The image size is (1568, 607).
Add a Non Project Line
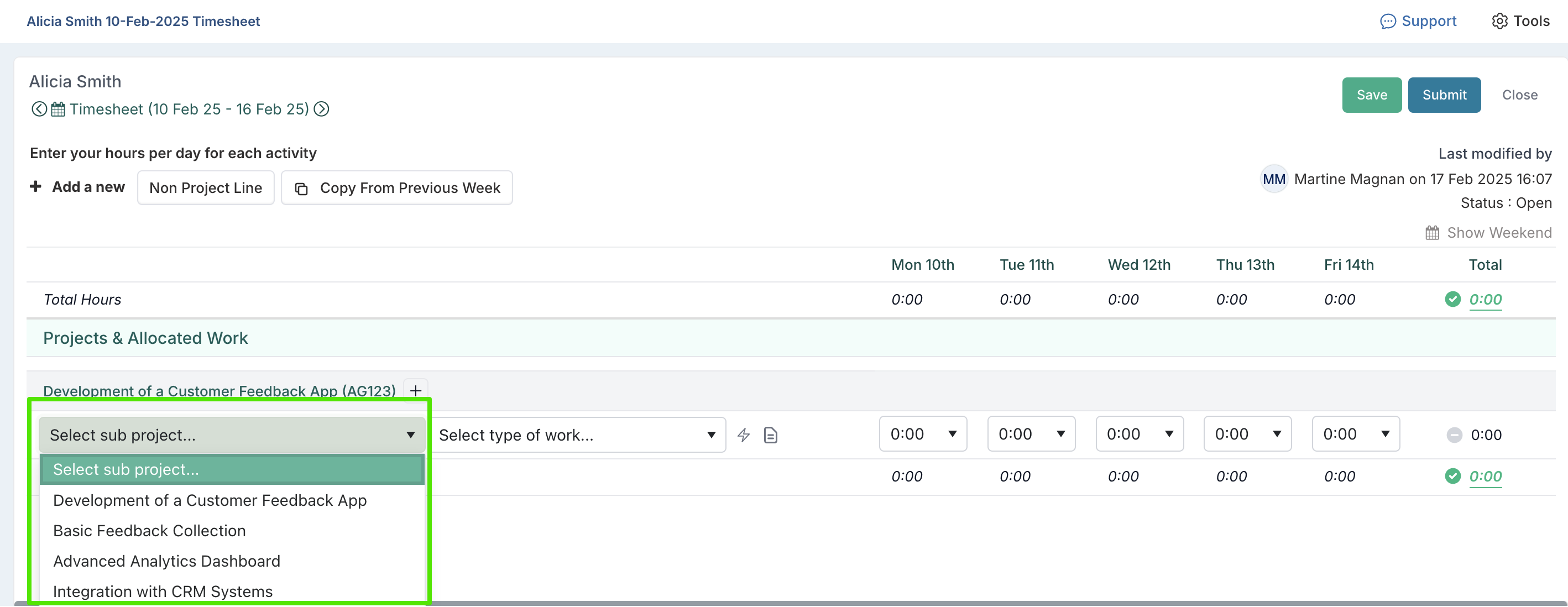206,187
